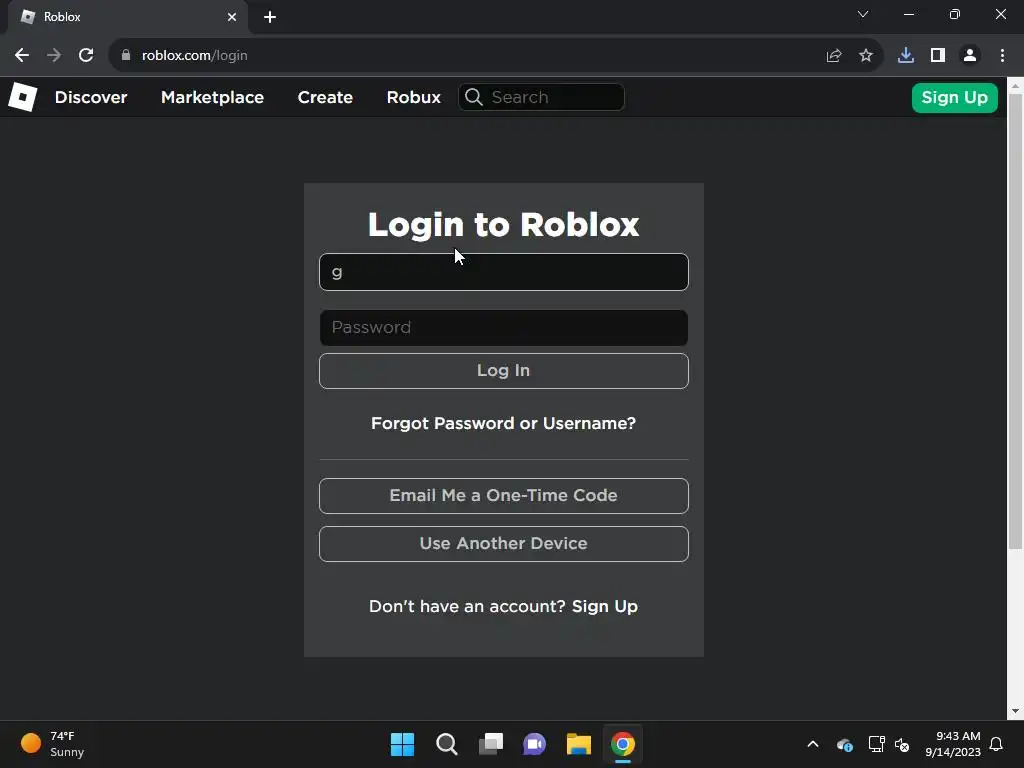The height and width of the screenshot is (768, 1024).
Task: Toggle Chrome side panel
Action: (x=938, y=56)
